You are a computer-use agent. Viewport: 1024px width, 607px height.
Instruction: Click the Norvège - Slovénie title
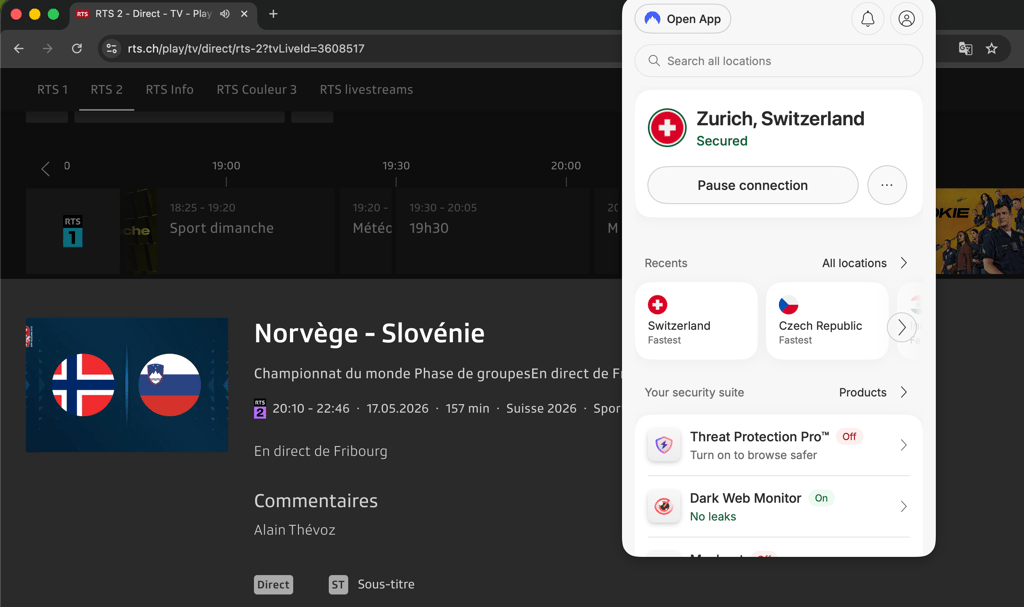pyautogui.click(x=369, y=333)
